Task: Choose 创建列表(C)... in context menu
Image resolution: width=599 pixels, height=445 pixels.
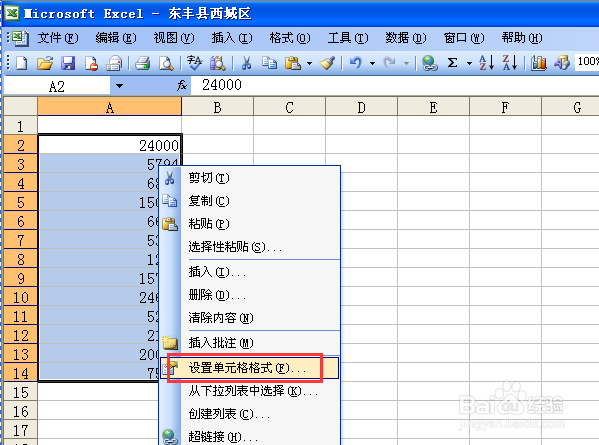Action: coord(249,414)
